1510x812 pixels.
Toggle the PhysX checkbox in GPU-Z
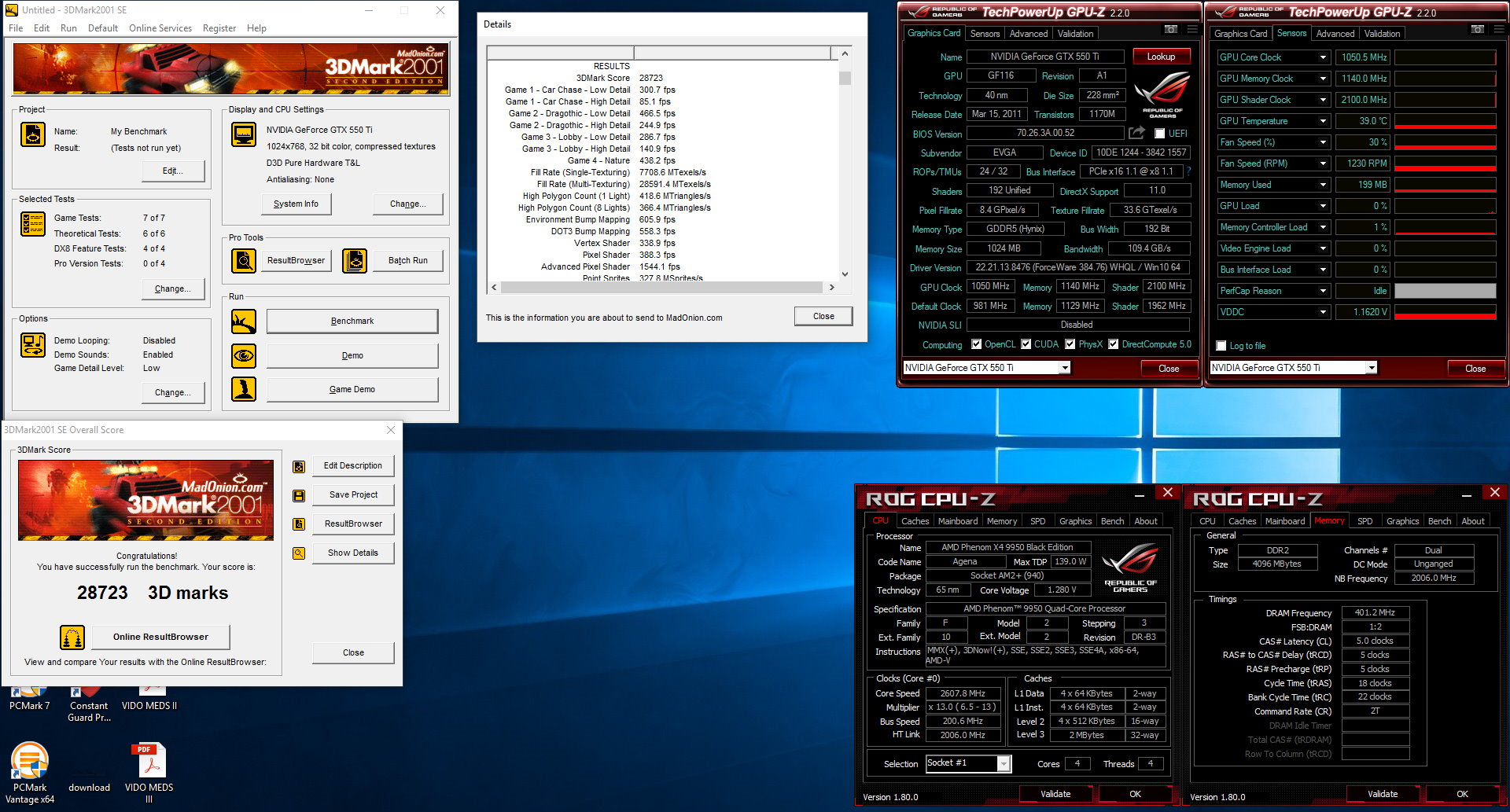[1070, 344]
